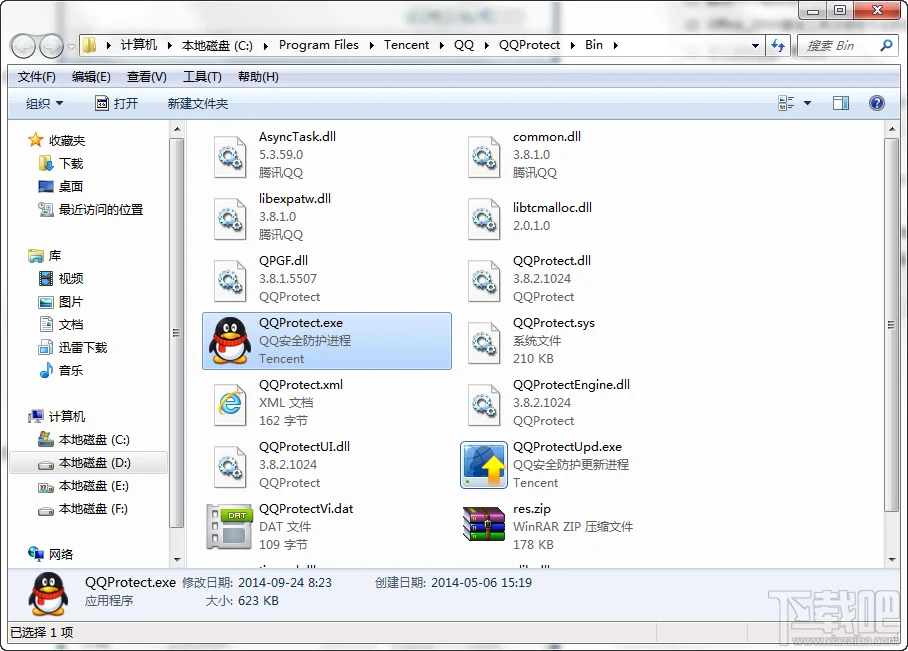Screen dimensions: 908x651
Task: Toggle the preview pane icon
Action: [x=841, y=103]
